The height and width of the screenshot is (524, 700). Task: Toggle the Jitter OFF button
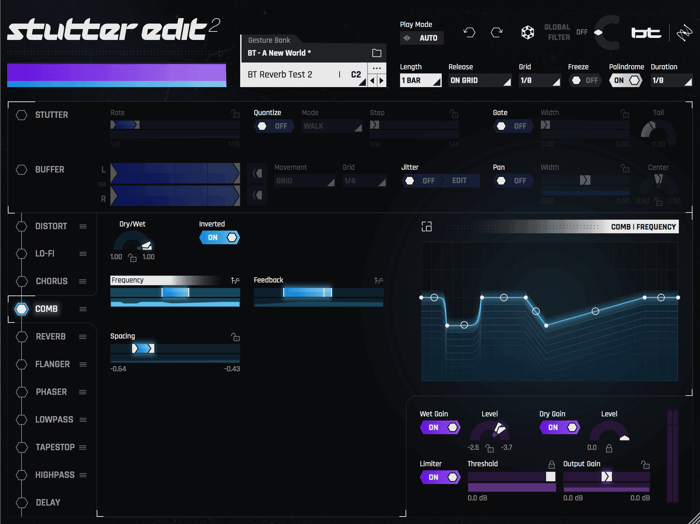[x=421, y=181]
